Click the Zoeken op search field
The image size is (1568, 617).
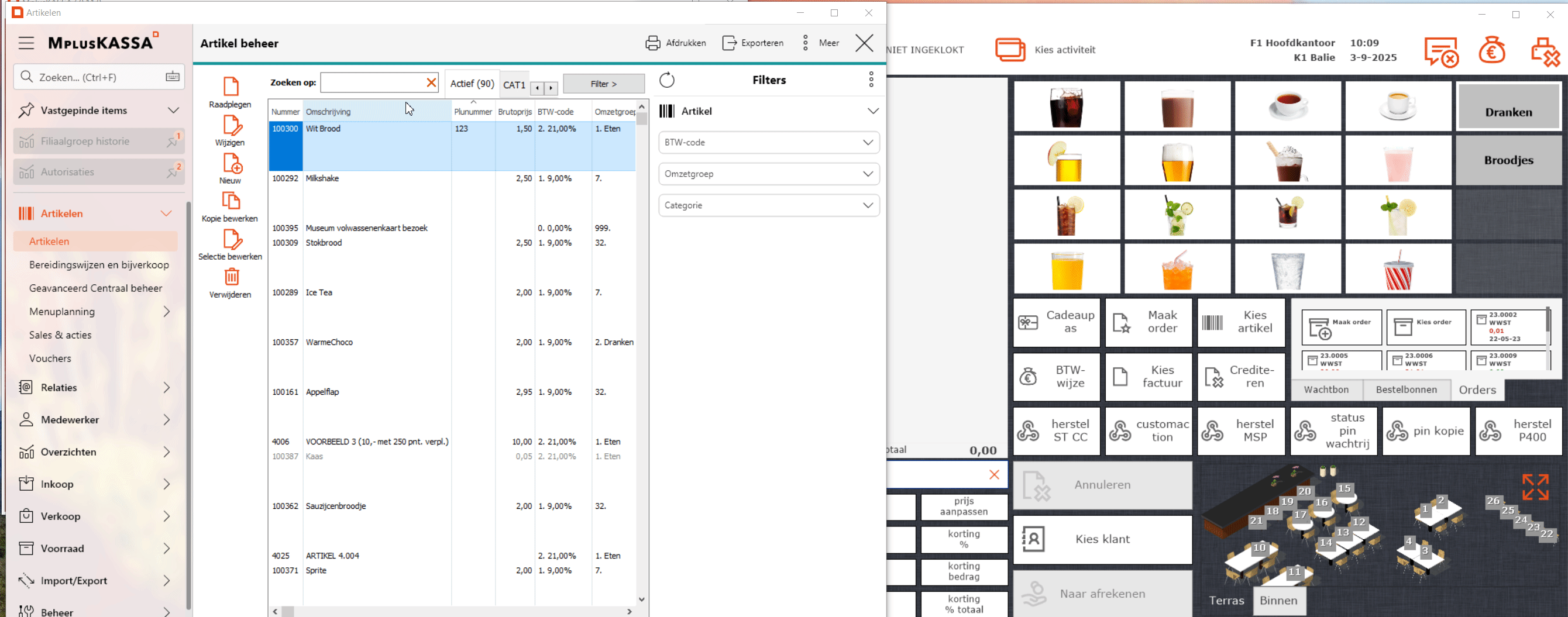[372, 82]
